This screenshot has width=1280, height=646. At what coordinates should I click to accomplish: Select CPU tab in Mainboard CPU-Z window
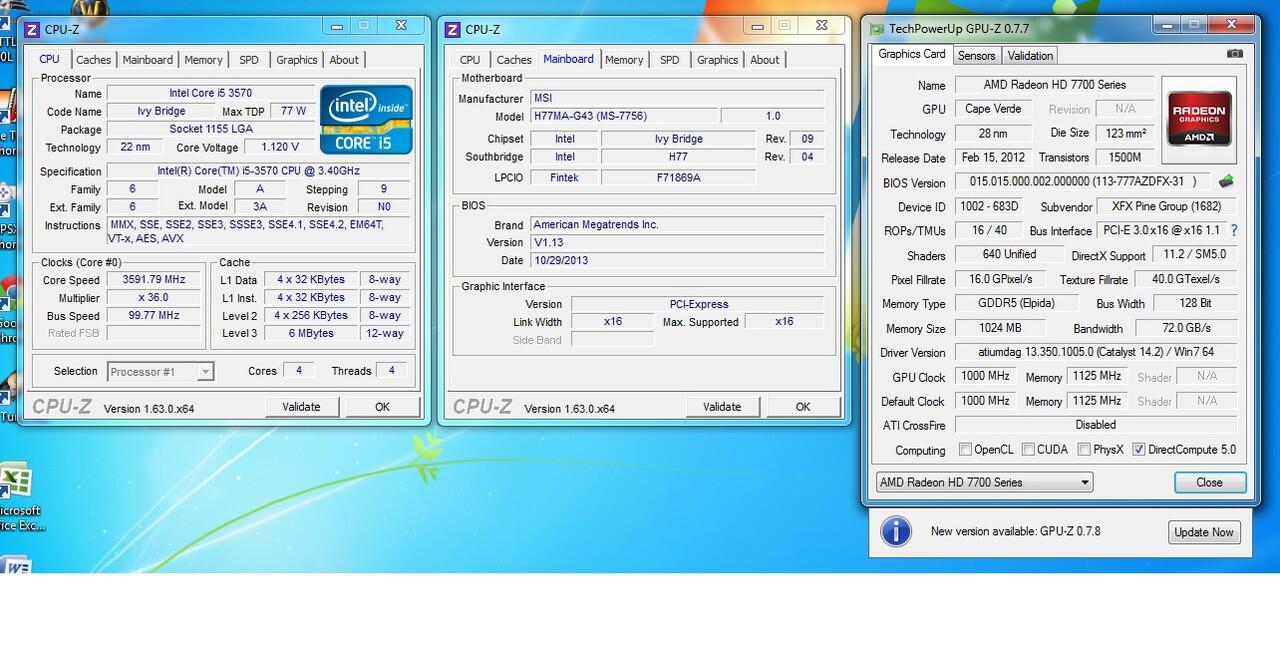[470, 60]
